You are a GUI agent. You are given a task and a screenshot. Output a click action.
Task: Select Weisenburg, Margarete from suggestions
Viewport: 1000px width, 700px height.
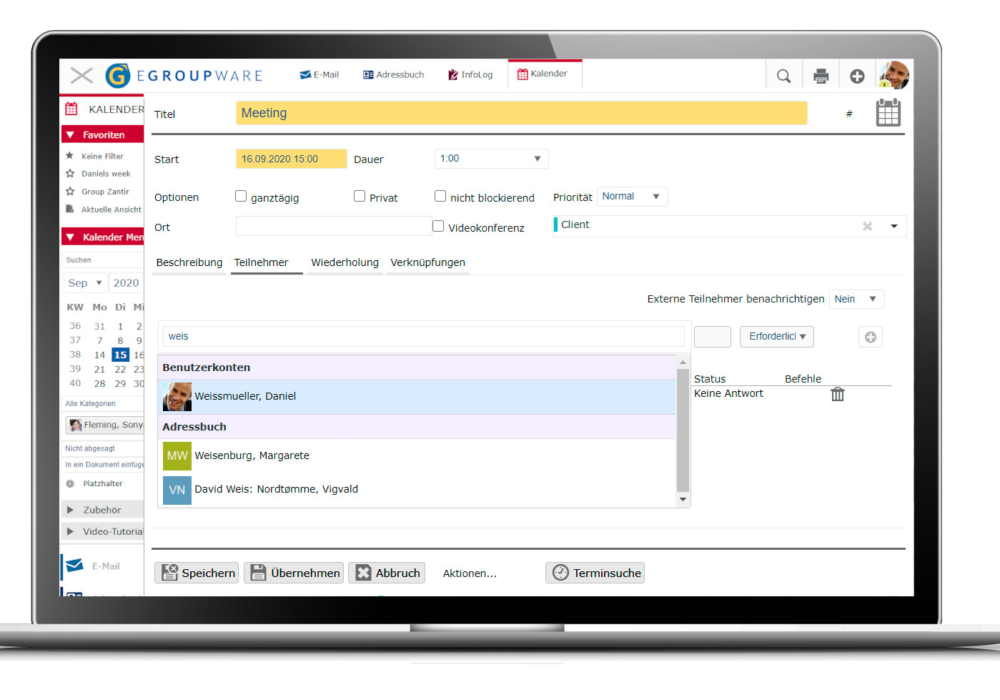click(x=252, y=456)
